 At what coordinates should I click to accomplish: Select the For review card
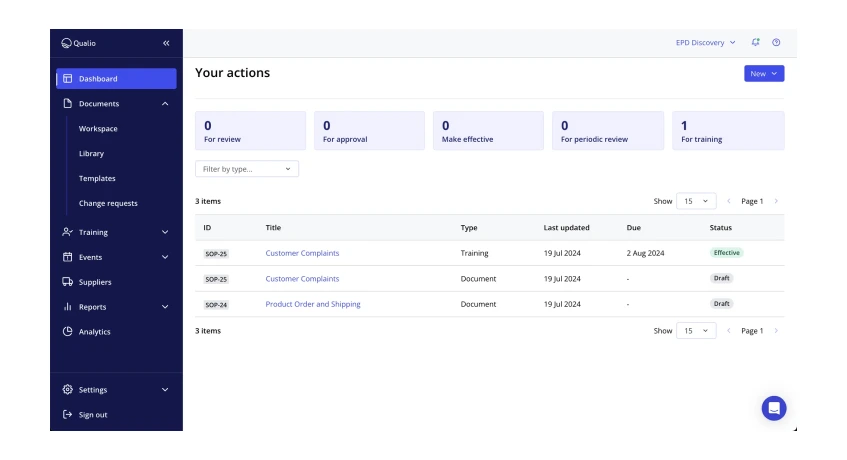251,131
